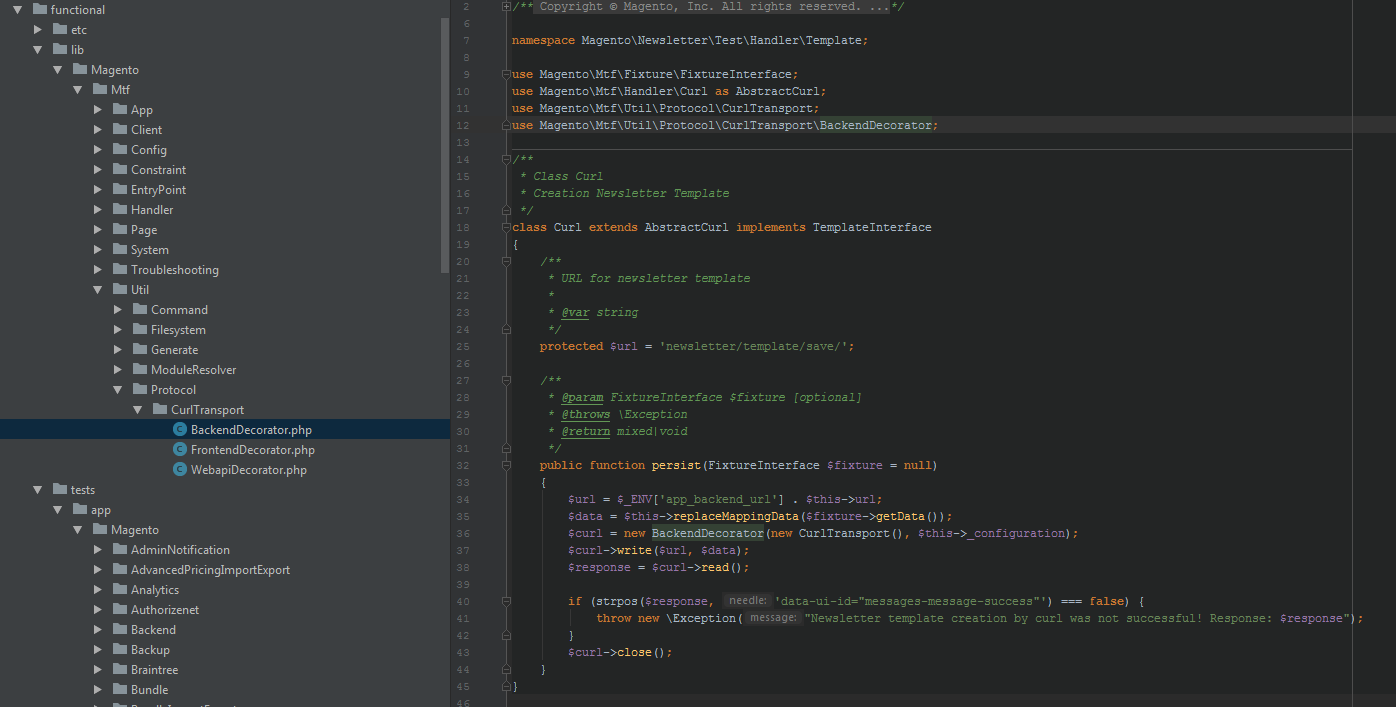Click the folder icon beside ModuleResolver
1396x707 pixels.
(x=139, y=370)
